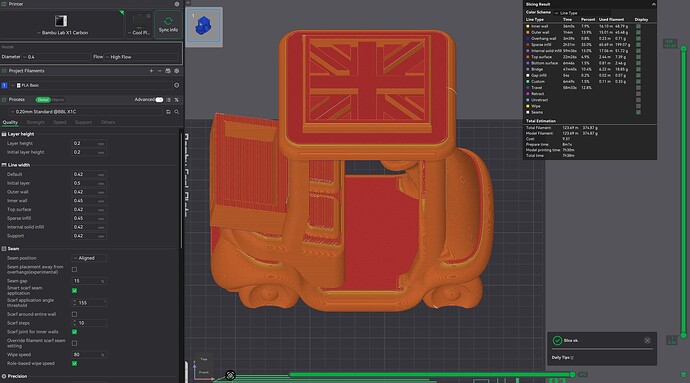Open the Seam position Aligned dropdown

tap(89, 258)
